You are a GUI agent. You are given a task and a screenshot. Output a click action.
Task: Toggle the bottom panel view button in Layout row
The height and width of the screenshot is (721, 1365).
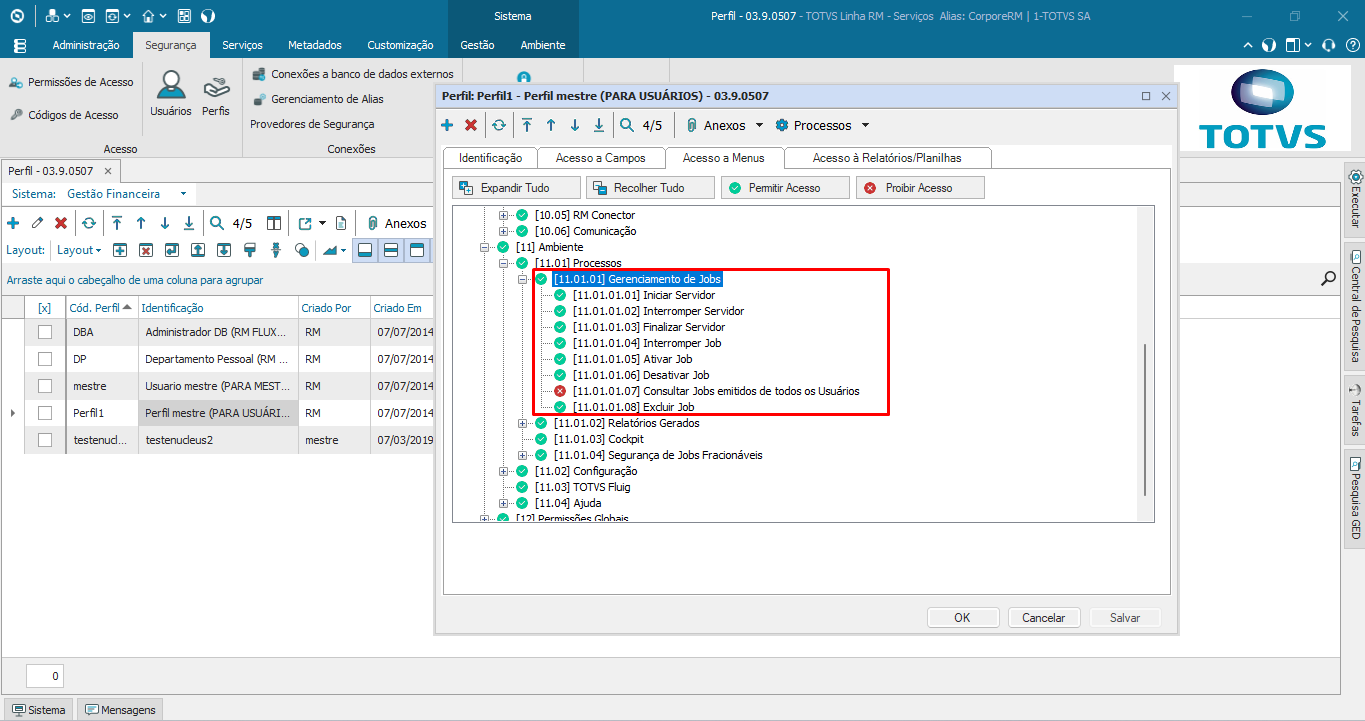(x=365, y=250)
